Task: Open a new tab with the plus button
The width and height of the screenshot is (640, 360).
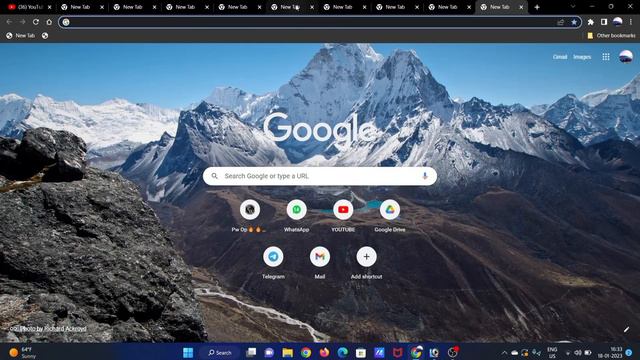Action: click(537, 7)
